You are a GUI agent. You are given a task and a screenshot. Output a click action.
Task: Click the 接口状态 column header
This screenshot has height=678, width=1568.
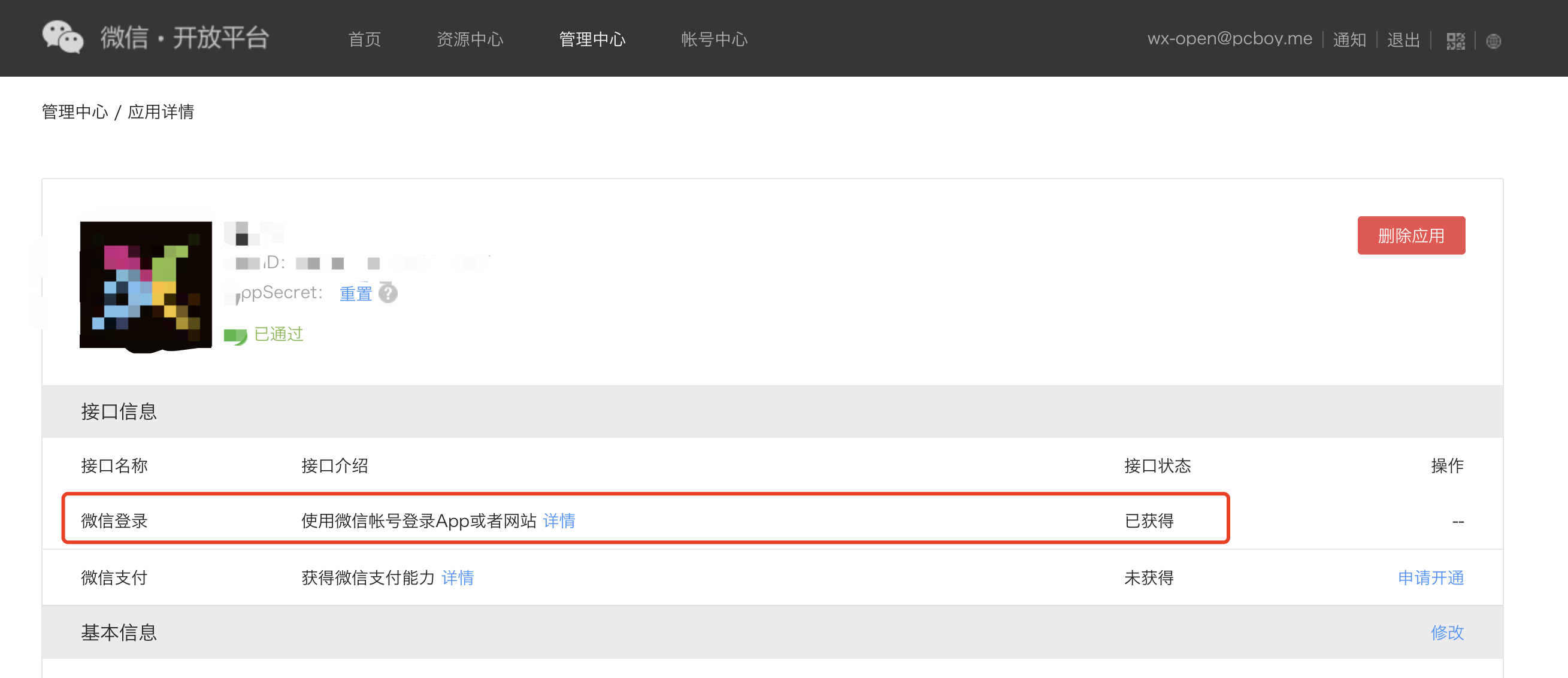pos(1157,465)
